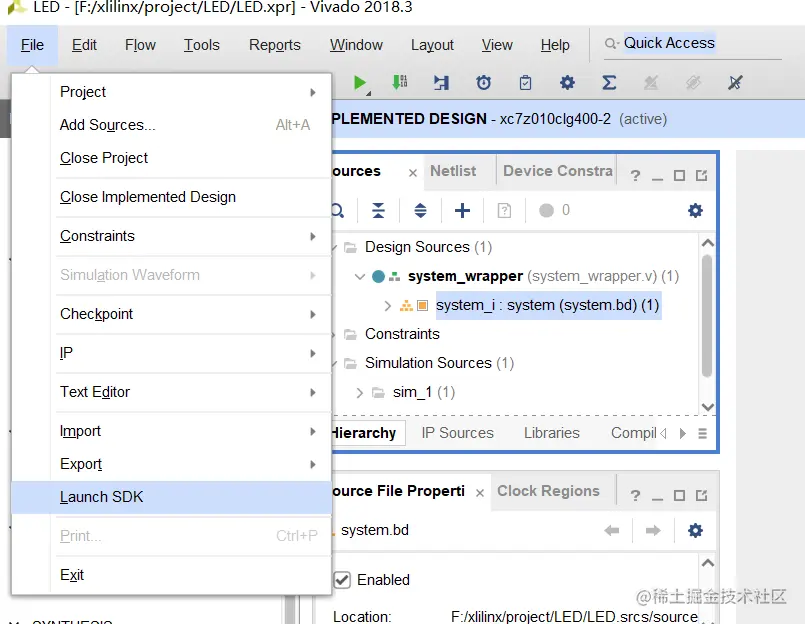Screen dimensions: 805x624
Task: Open the Flow menu
Action: 140,45
